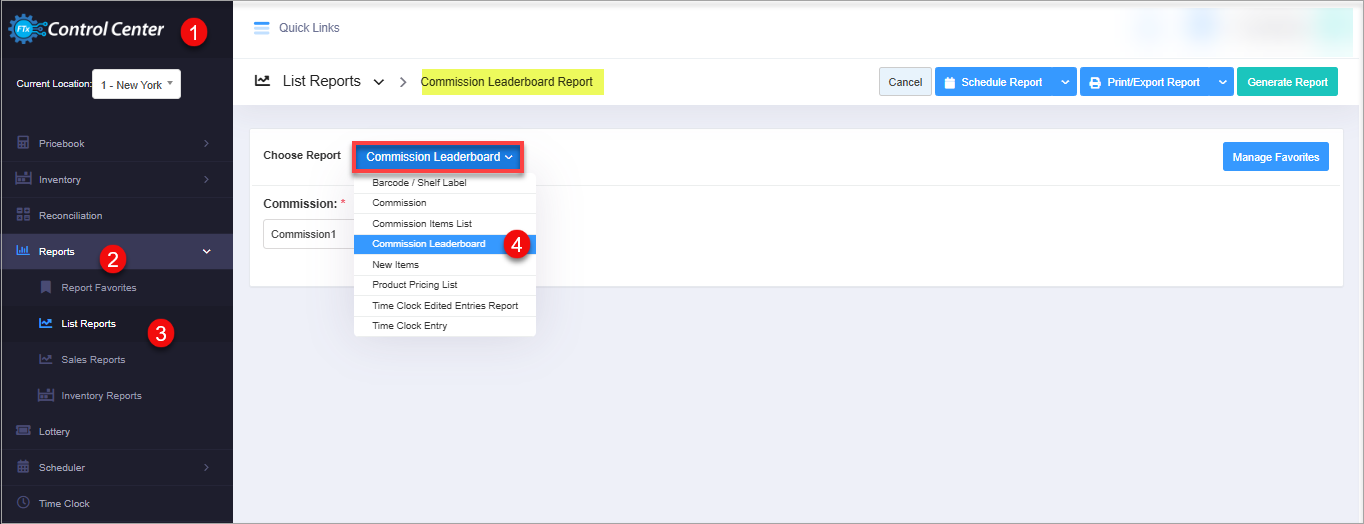Click the Schedule Report button
1364x524 pixels.
click(x=994, y=82)
